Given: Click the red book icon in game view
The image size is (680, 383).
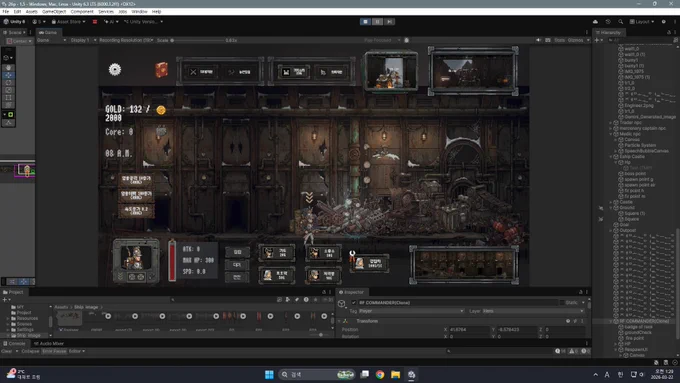Looking at the screenshot, I should (x=161, y=70).
